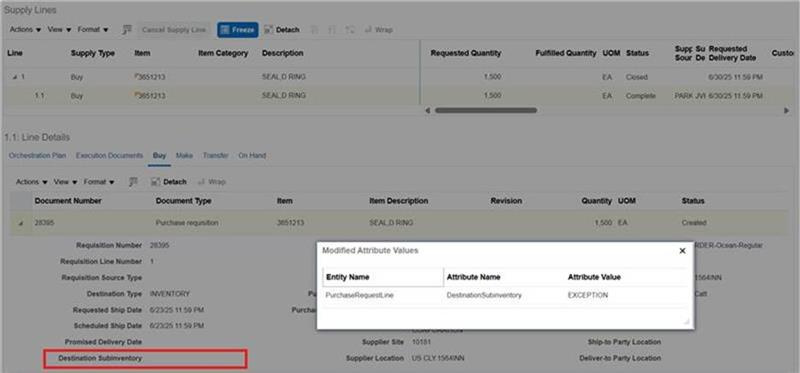This screenshot has height=373, width=800.
Task: Switch to the On Hand tab
Action: [252, 155]
